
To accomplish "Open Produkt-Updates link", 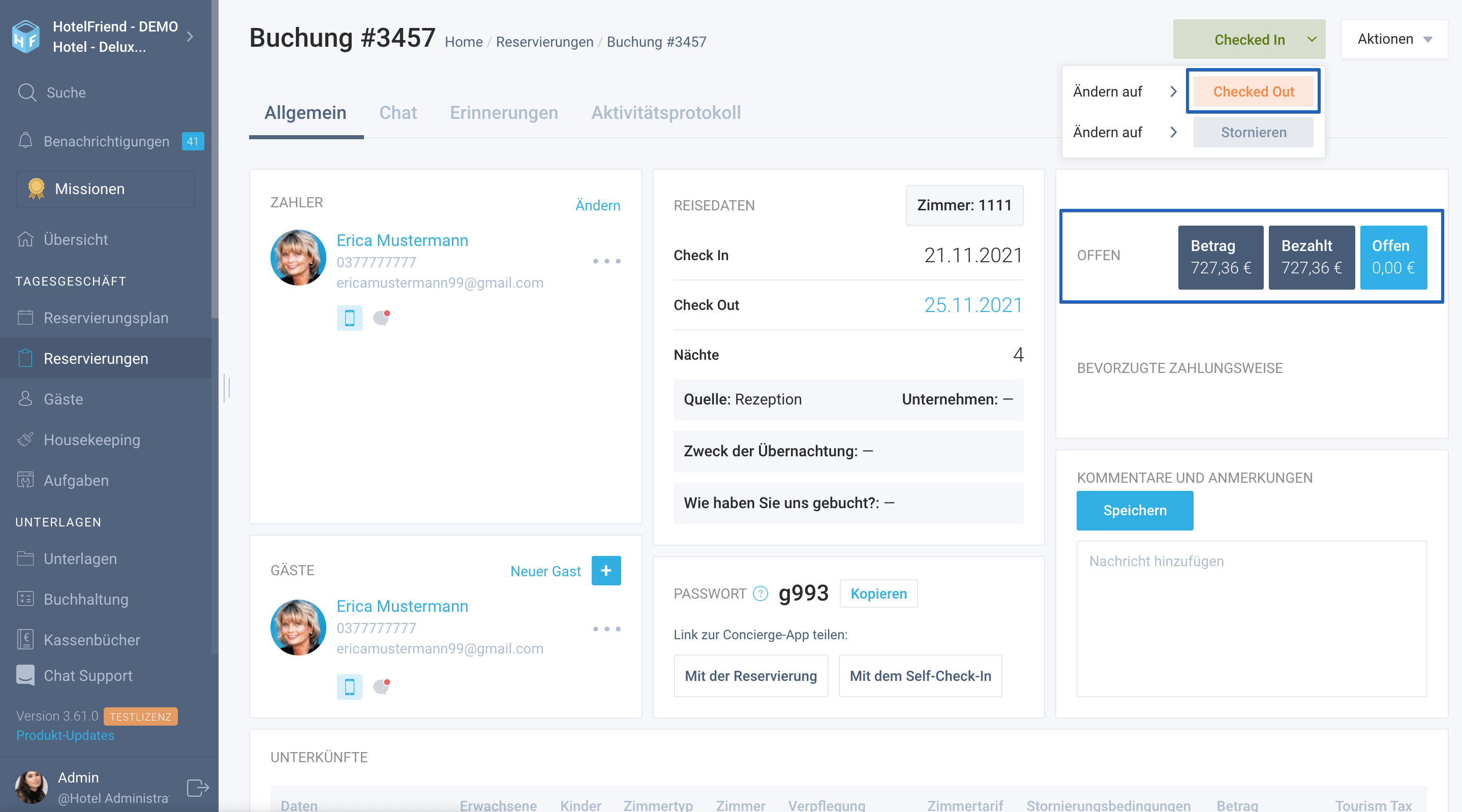I will [x=65, y=735].
